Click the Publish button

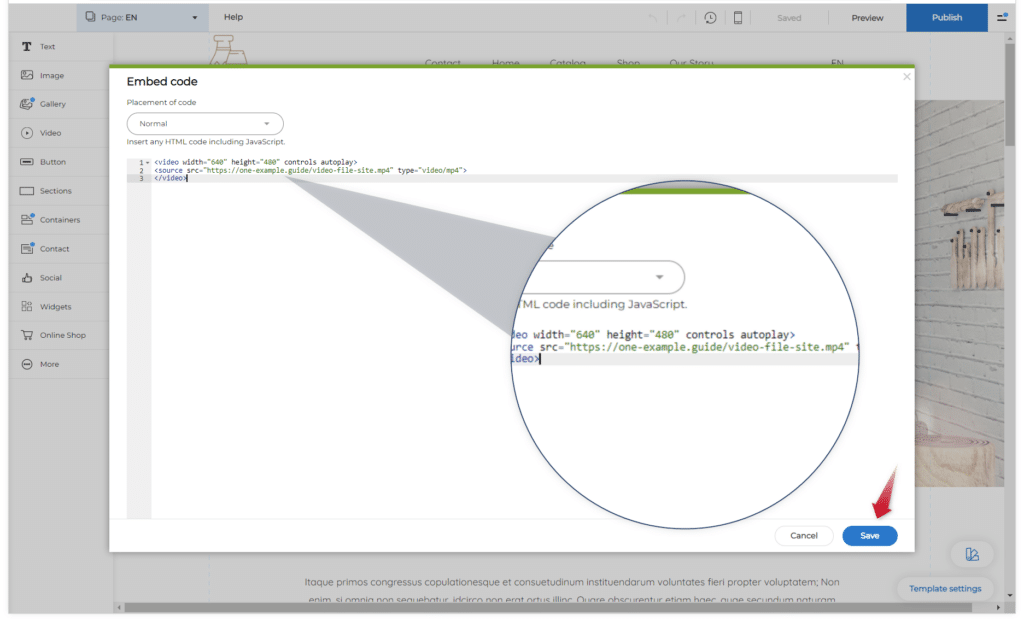(946, 18)
